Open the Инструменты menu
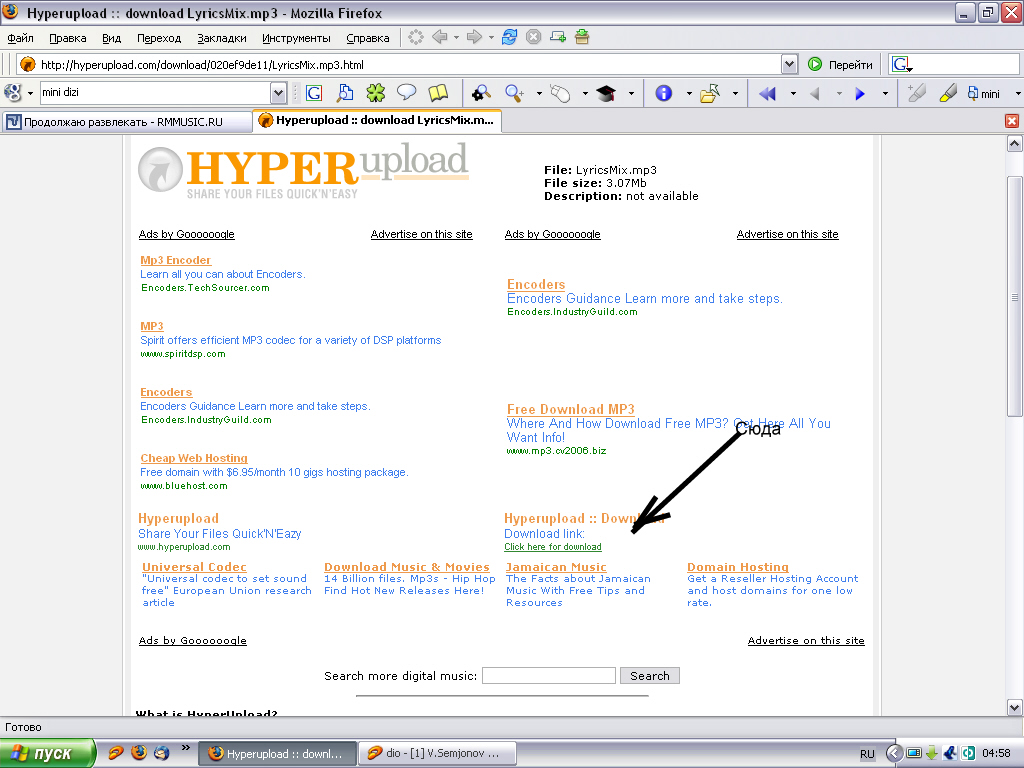 pyautogui.click(x=296, y=38)
